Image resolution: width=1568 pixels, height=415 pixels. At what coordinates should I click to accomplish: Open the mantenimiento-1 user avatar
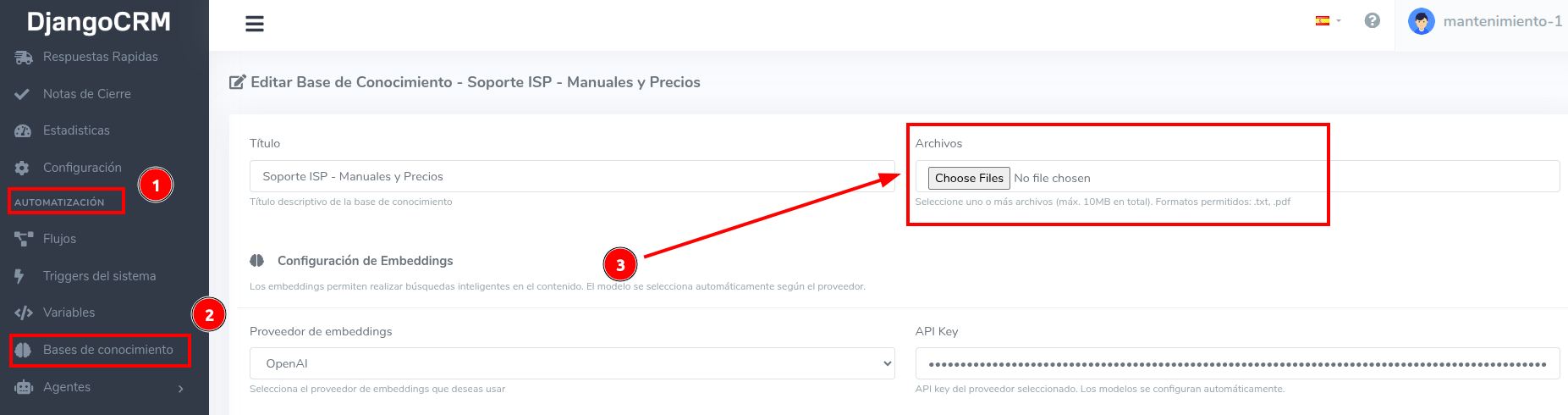(1422, 21)
